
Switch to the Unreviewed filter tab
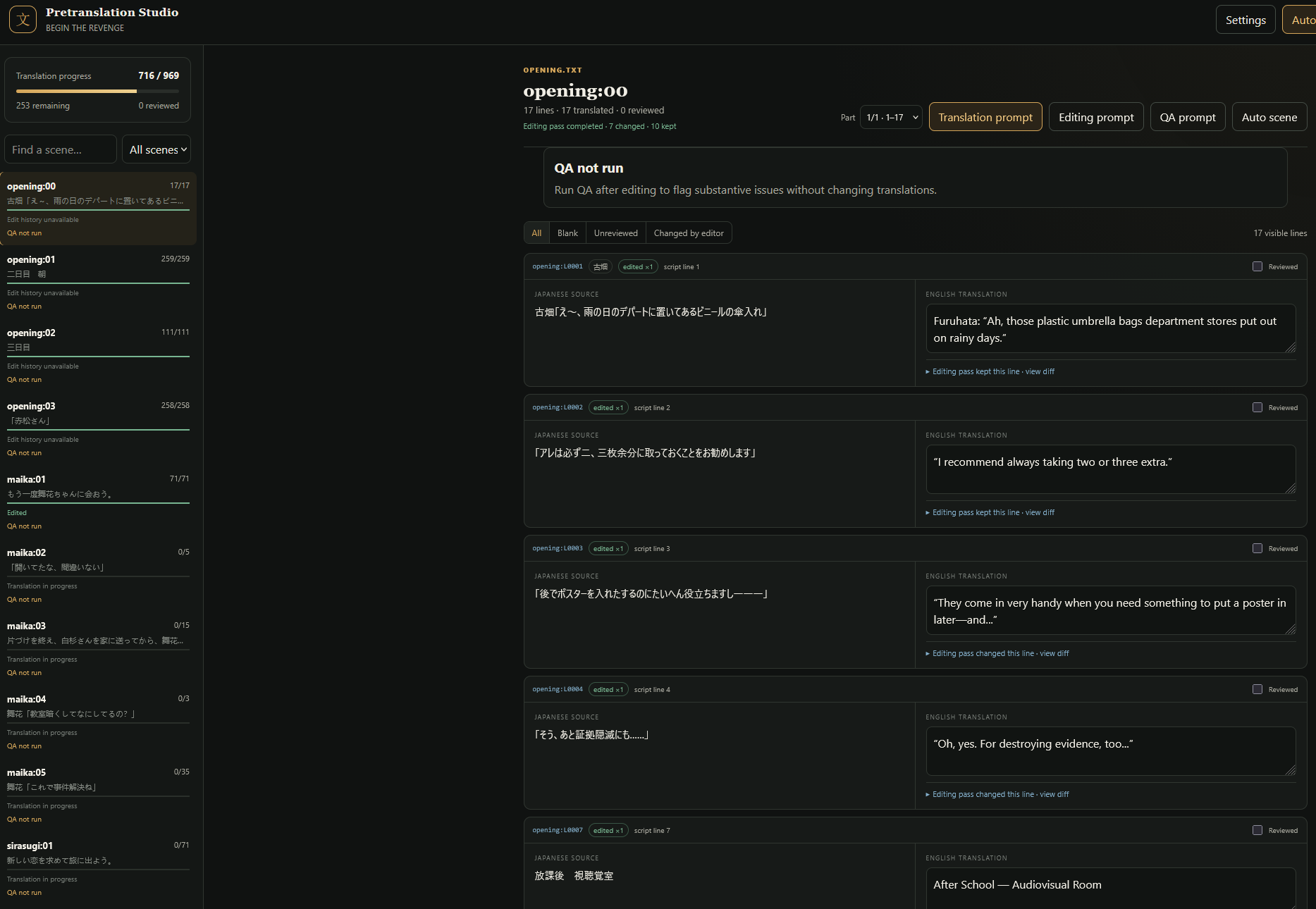pos(615,233)
